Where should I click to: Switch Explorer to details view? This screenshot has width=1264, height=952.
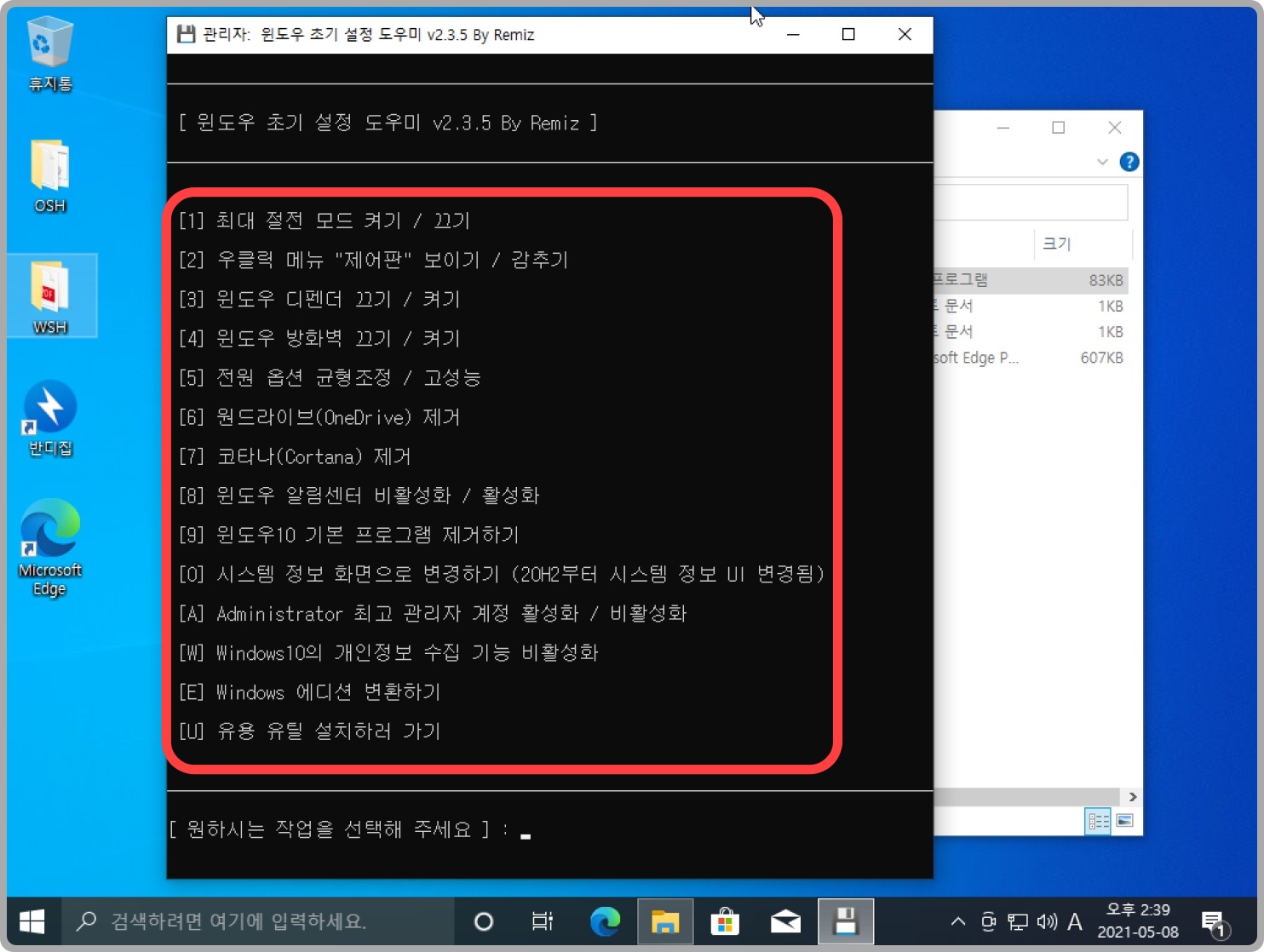pyautogui.click(x=1099, y=821)
